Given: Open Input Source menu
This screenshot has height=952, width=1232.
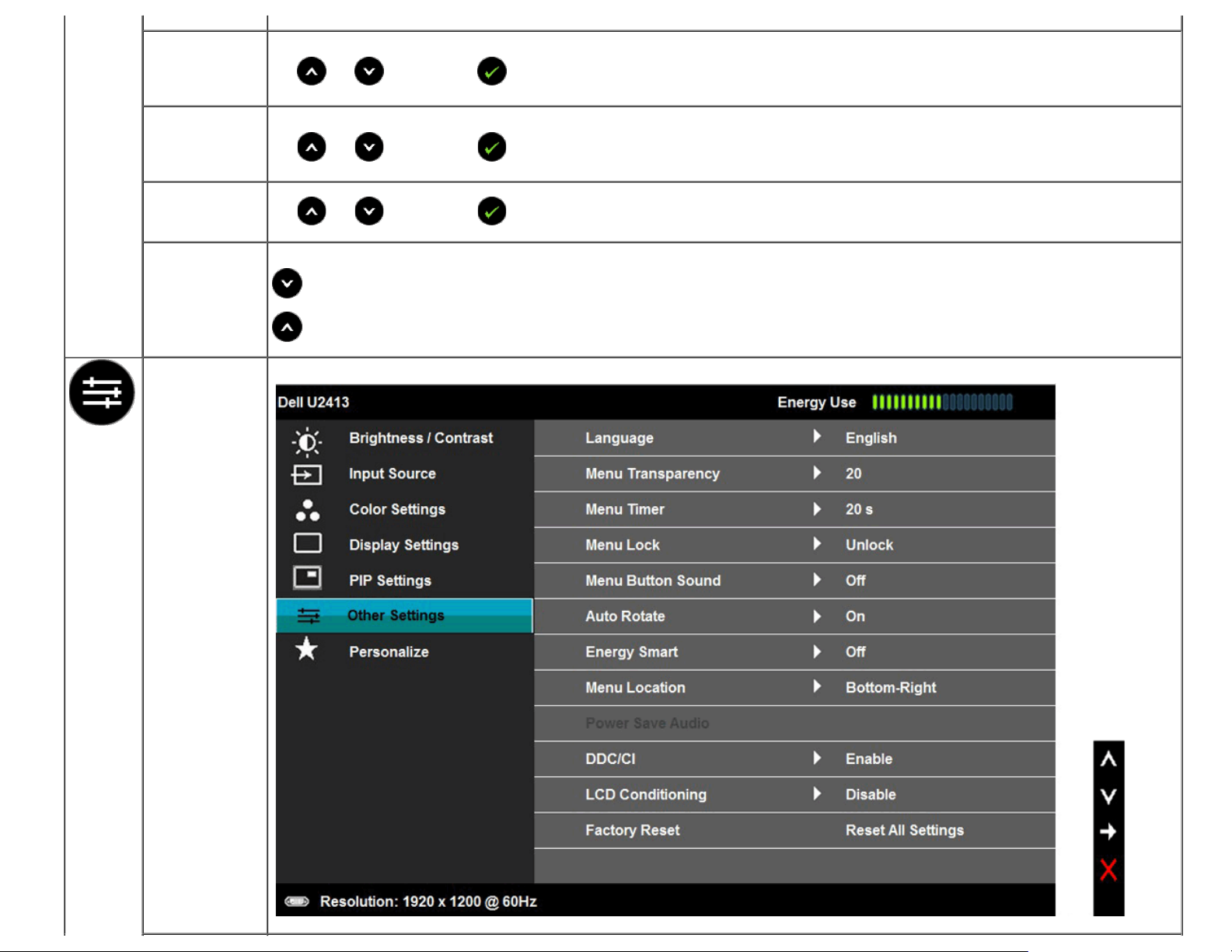Looking at the screenshot, I should coord(393,473).
